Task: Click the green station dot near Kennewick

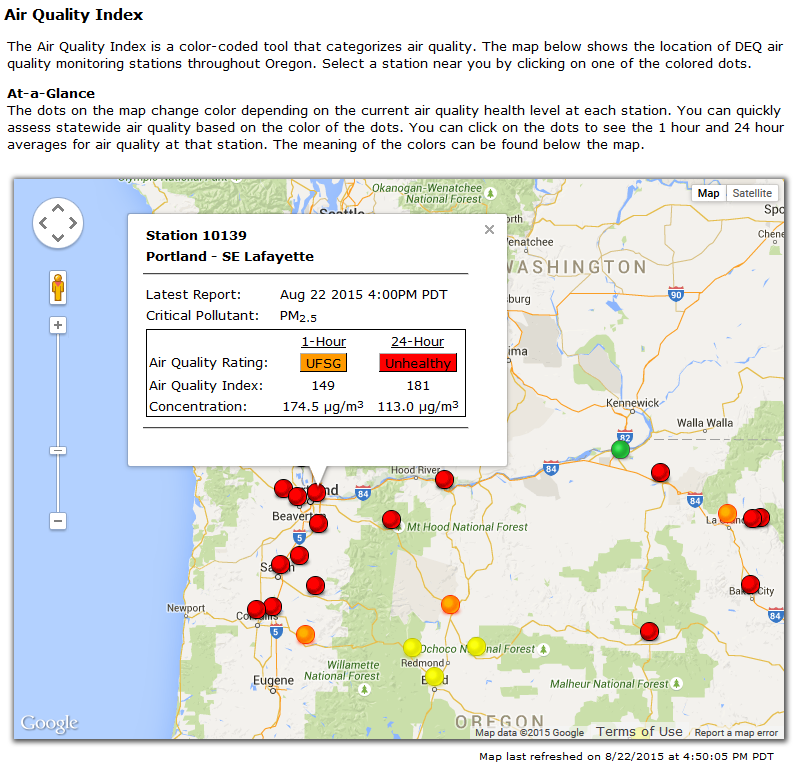Action: 620,449
